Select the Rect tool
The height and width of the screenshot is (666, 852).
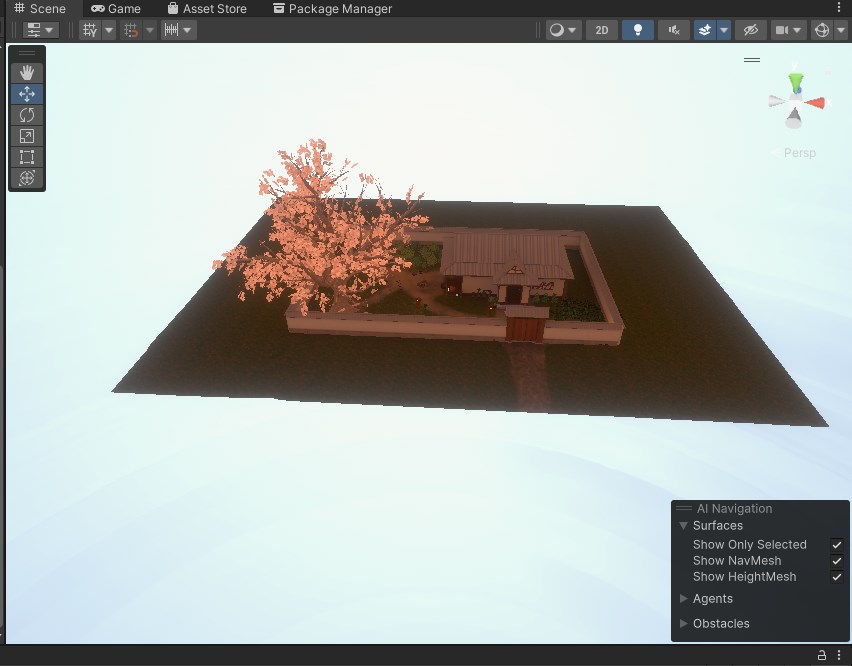tap(27, 157)
